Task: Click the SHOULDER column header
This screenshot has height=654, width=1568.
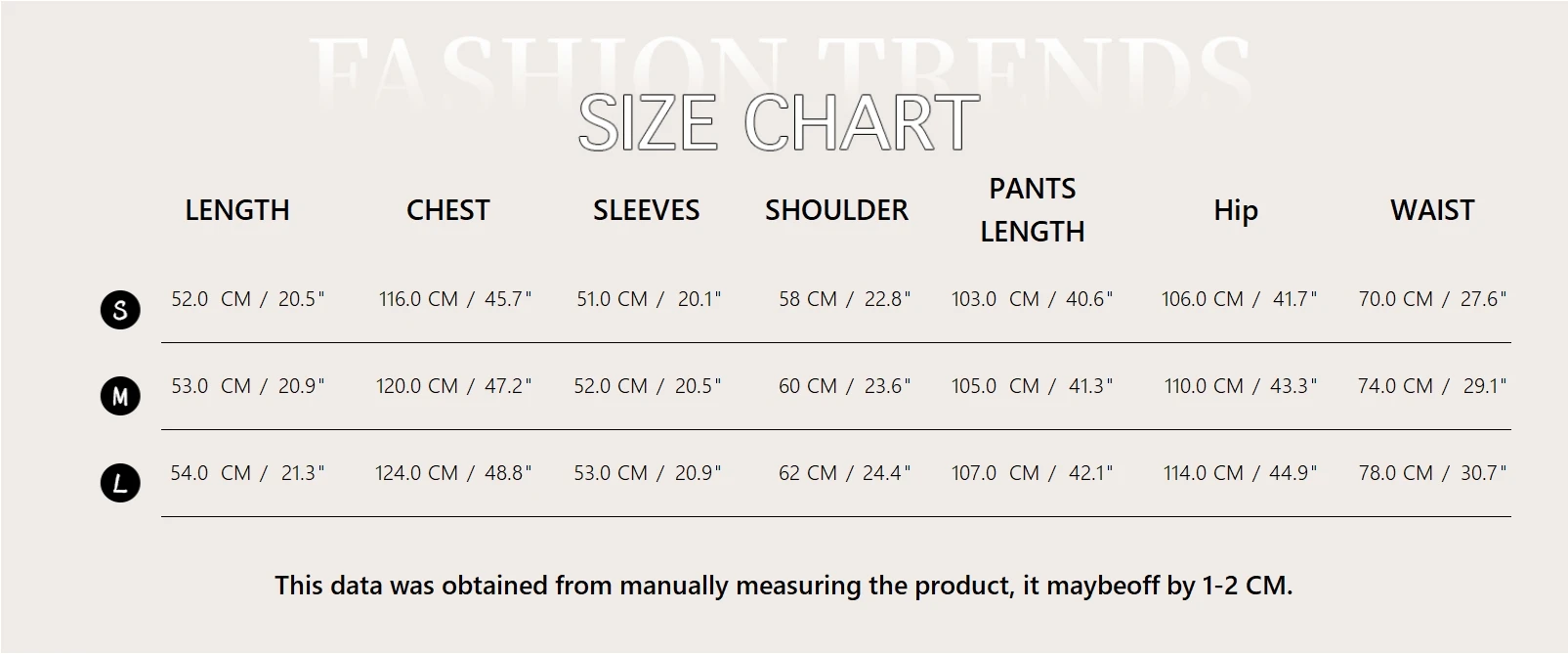Action: 836,210
